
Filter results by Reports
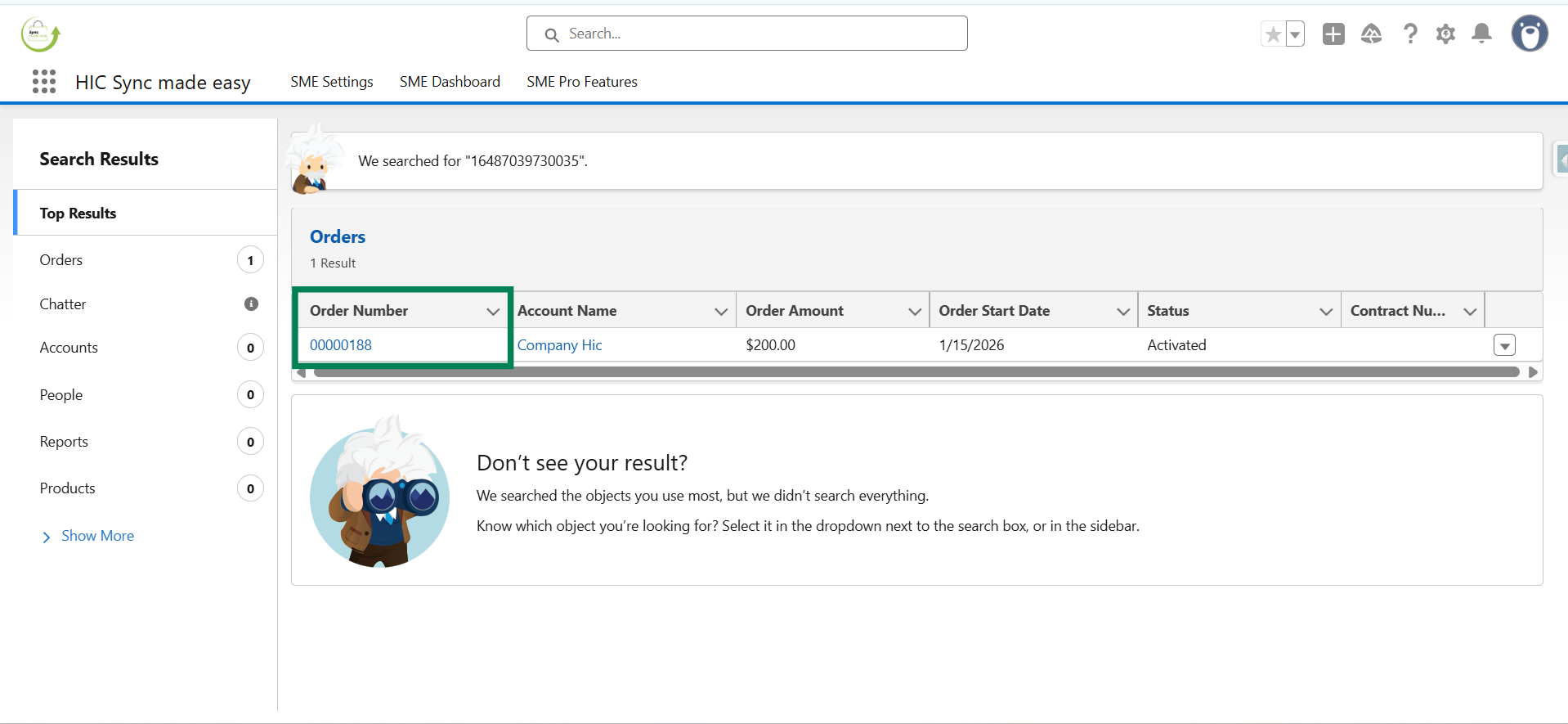(64, 442)
